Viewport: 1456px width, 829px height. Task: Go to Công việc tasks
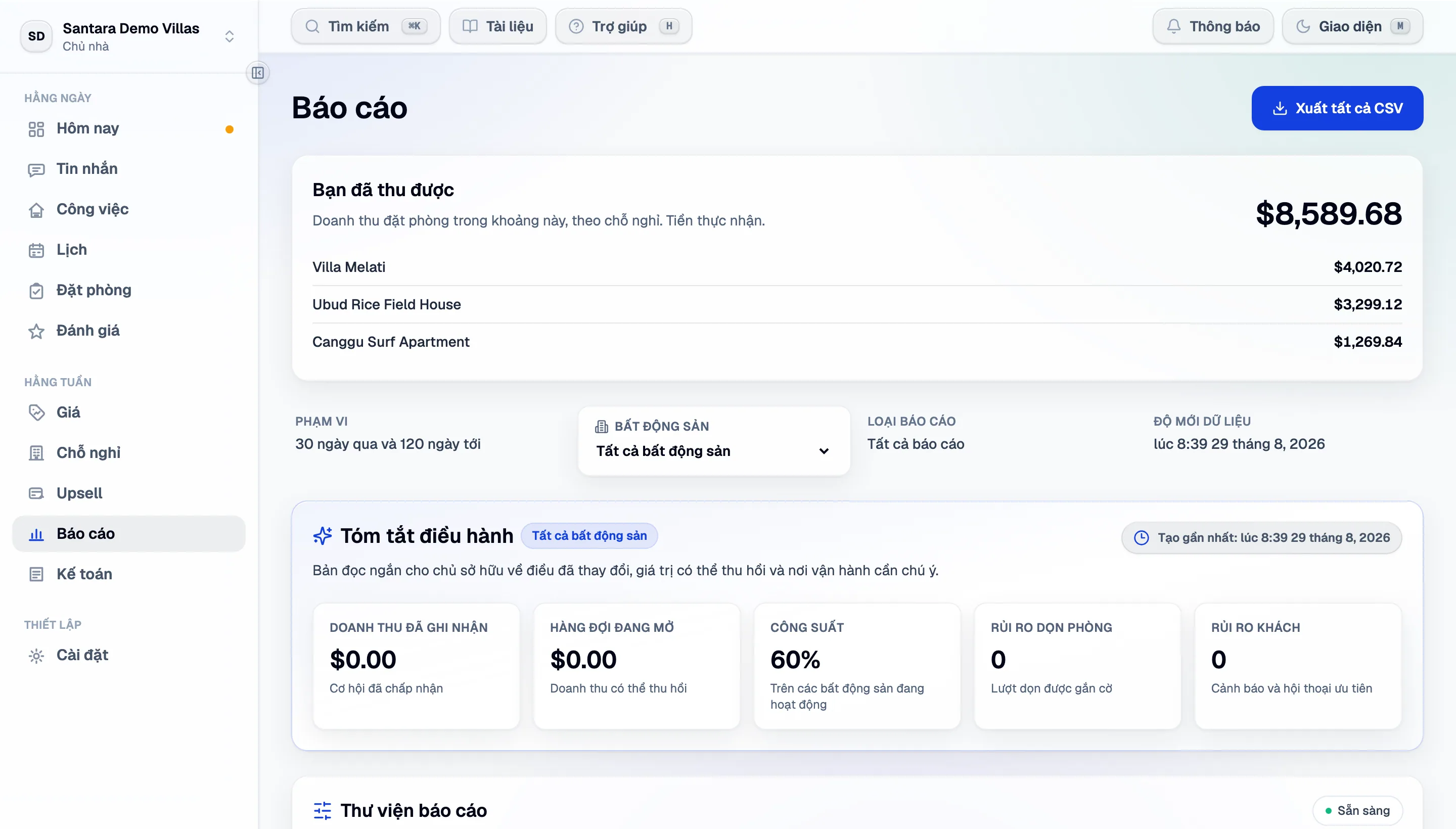click(129, 210)
